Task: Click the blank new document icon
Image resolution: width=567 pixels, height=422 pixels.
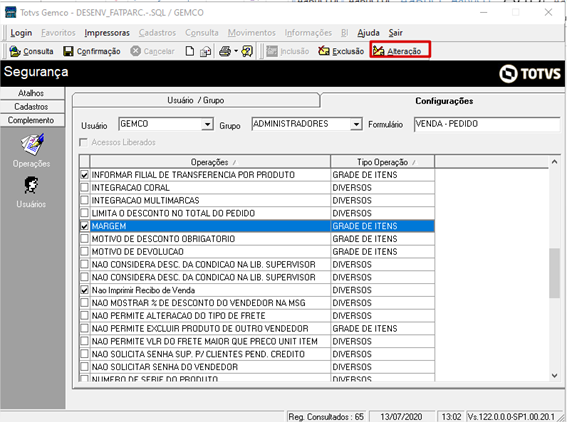Action: 189,51
